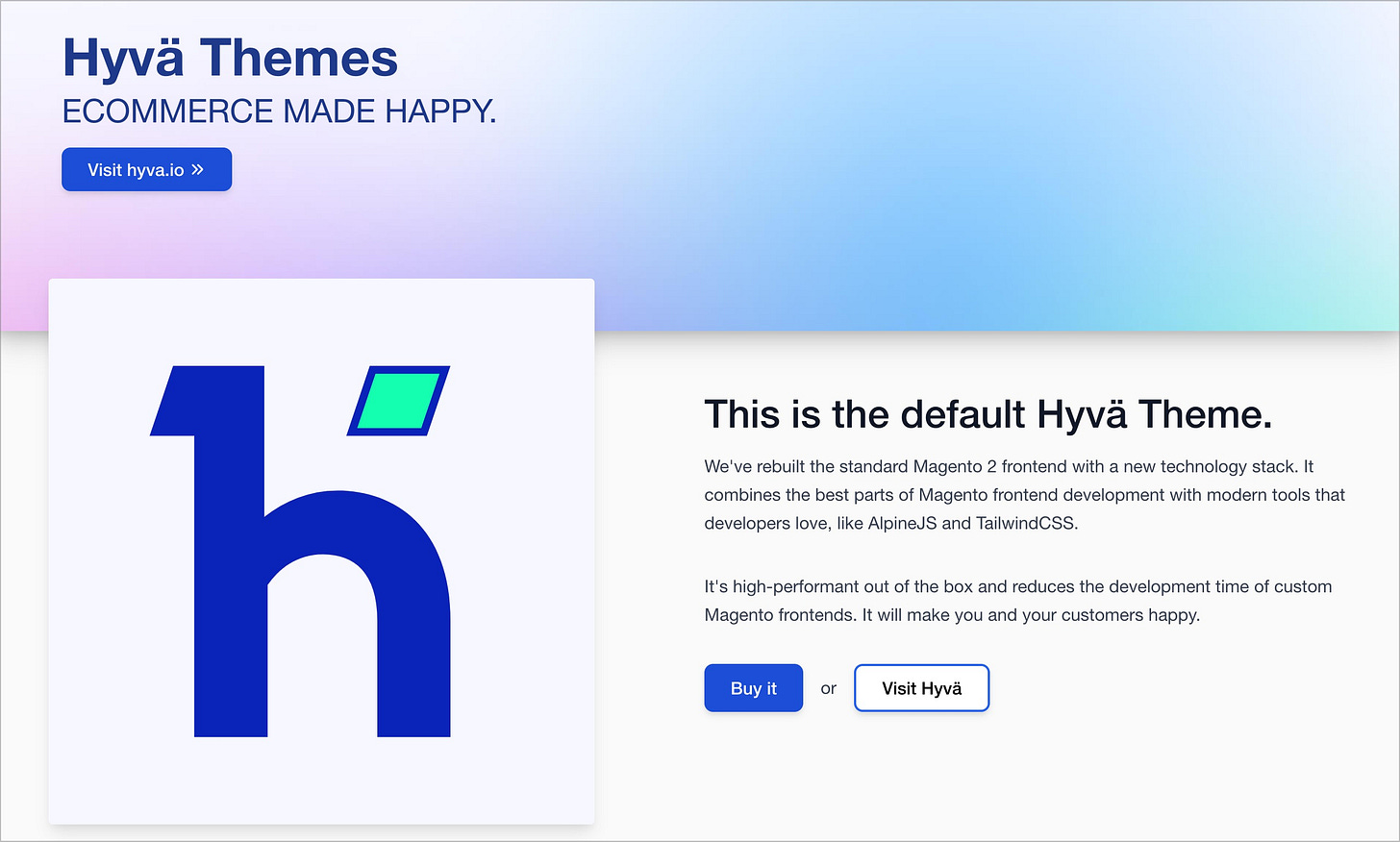
Task: Click the green parallelogram in the Hyvä logo
Action: coord(398,401)
